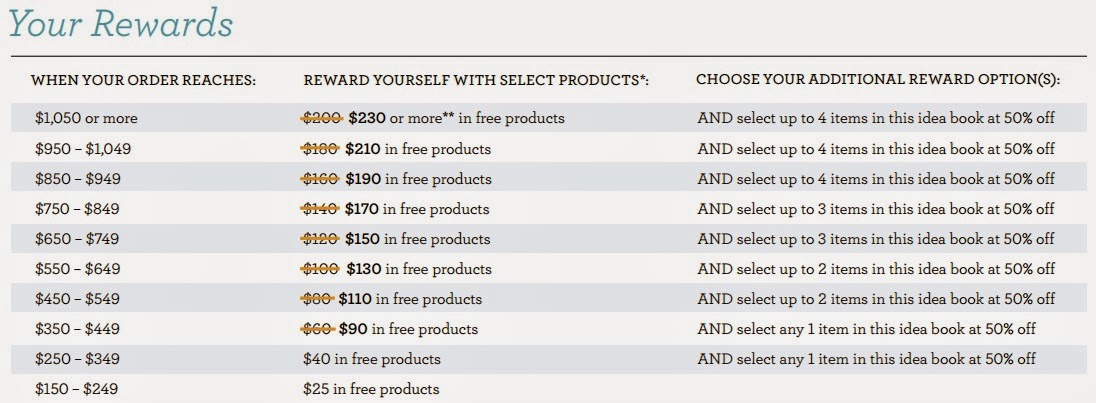Click the 'Reward yourself with select products' header
Viewport: 1096px width, 403px height.
[x=477, y=80]
